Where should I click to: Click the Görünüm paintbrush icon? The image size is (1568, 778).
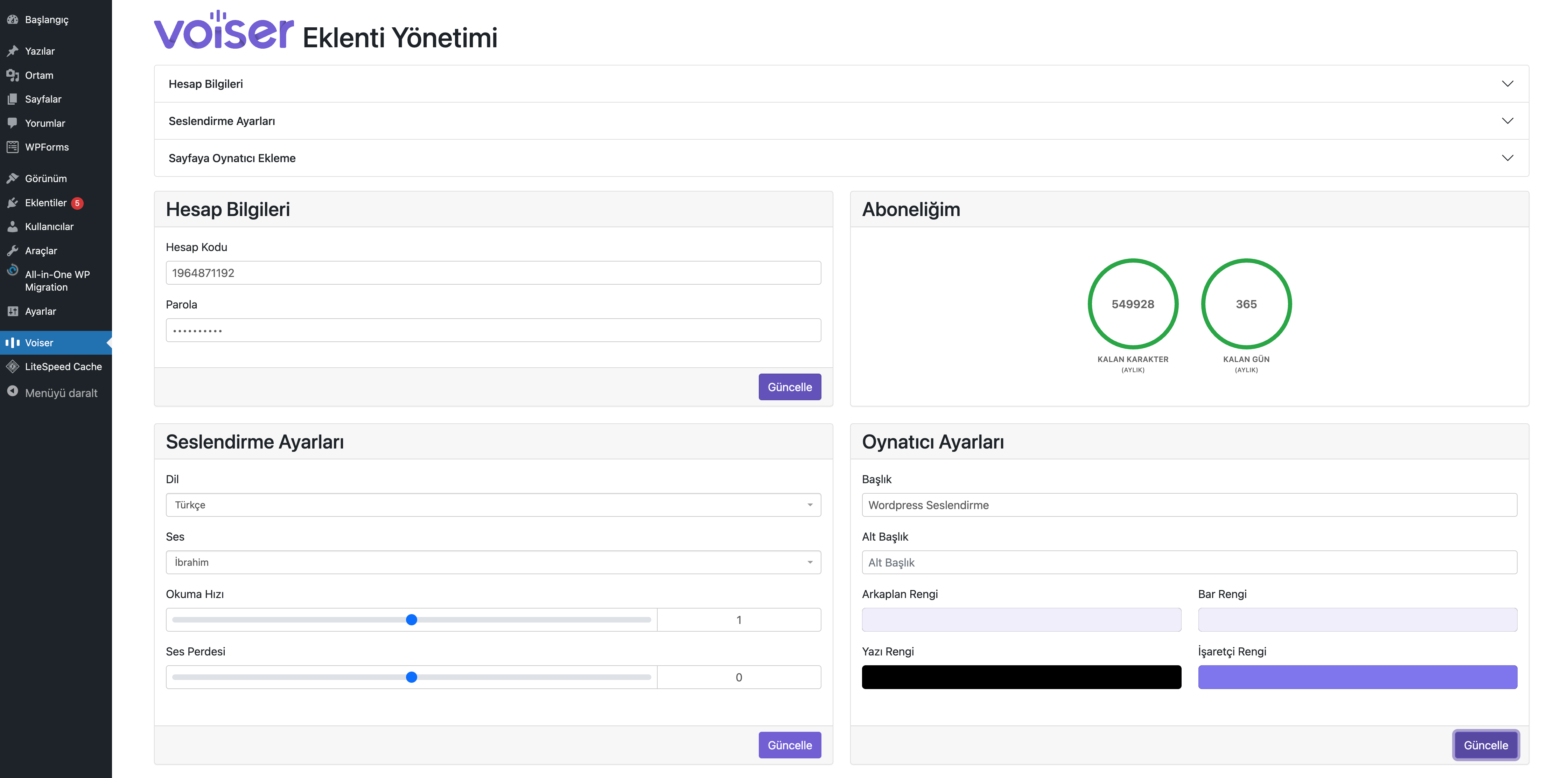click(12, 178)
